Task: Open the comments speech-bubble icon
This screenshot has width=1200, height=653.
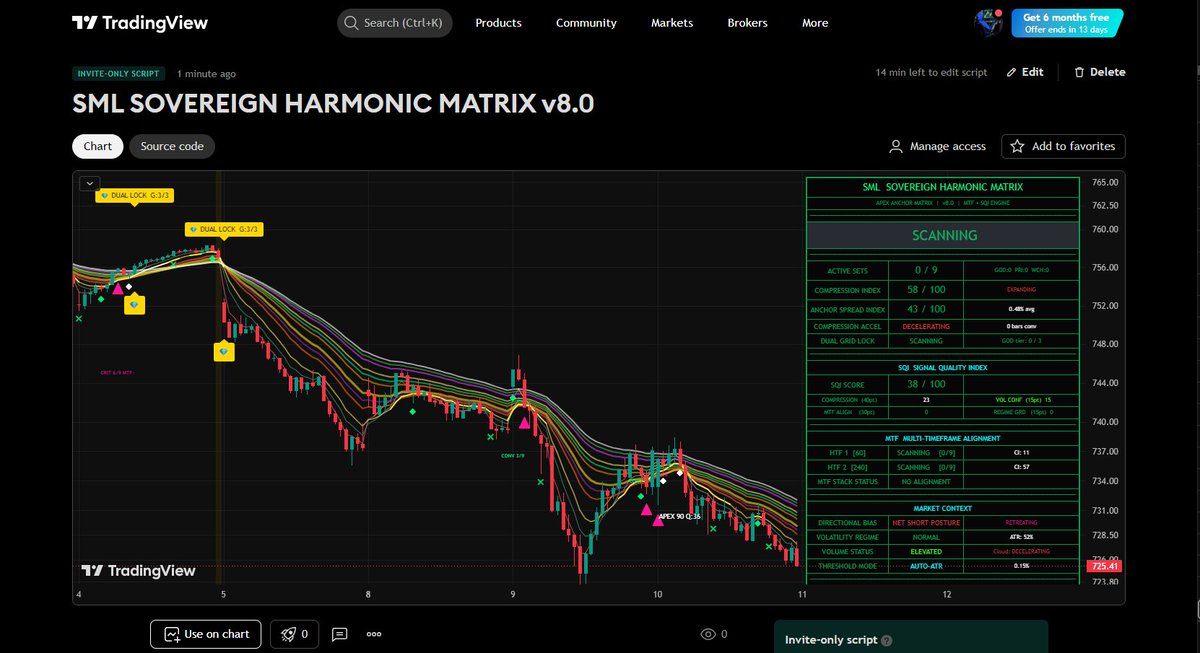Action: pos(339,634)
